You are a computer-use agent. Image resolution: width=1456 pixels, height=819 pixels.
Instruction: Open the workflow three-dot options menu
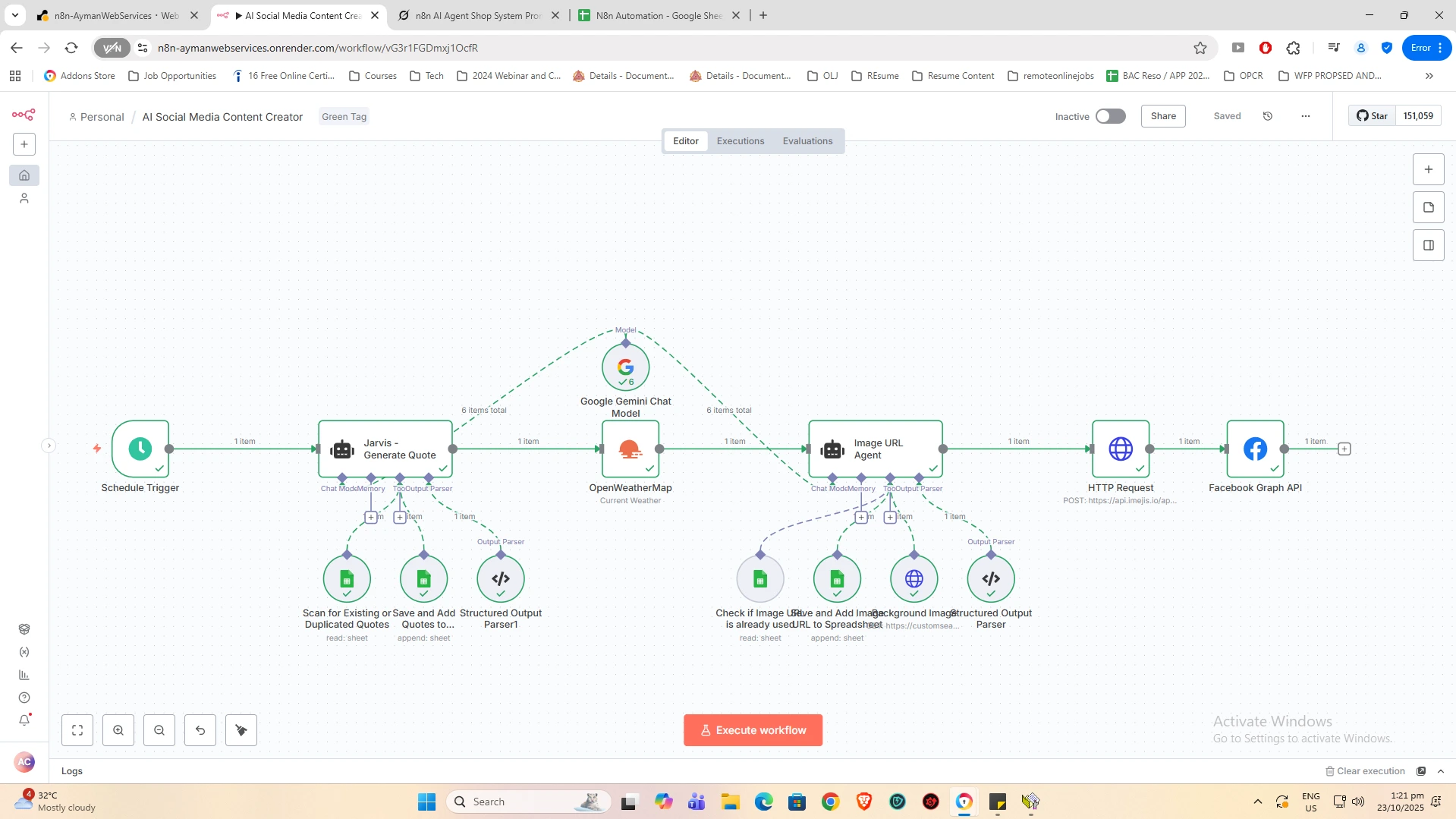[1305, 116]
